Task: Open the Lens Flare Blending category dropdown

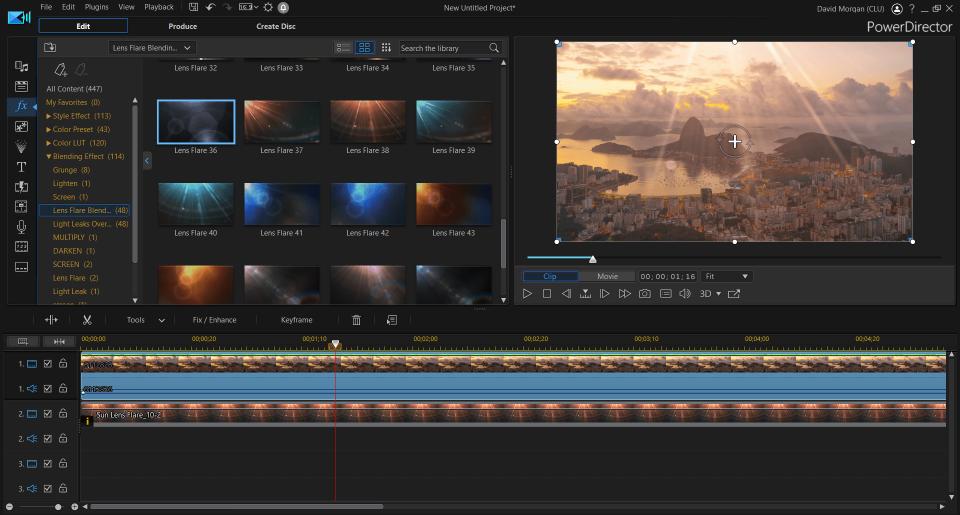Action: pos(152,48)
